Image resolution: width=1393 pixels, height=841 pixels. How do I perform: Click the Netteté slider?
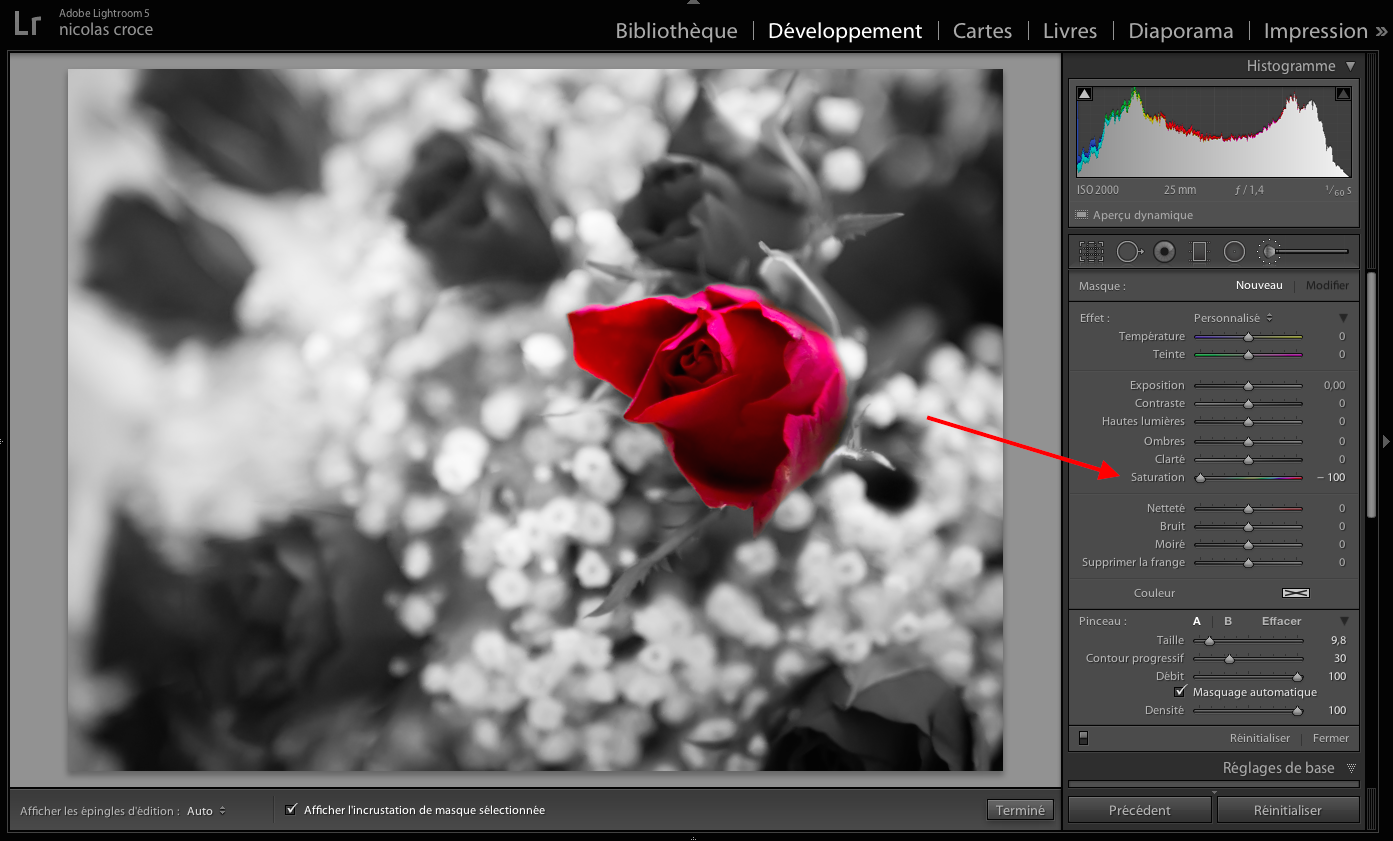(1249, 508)
